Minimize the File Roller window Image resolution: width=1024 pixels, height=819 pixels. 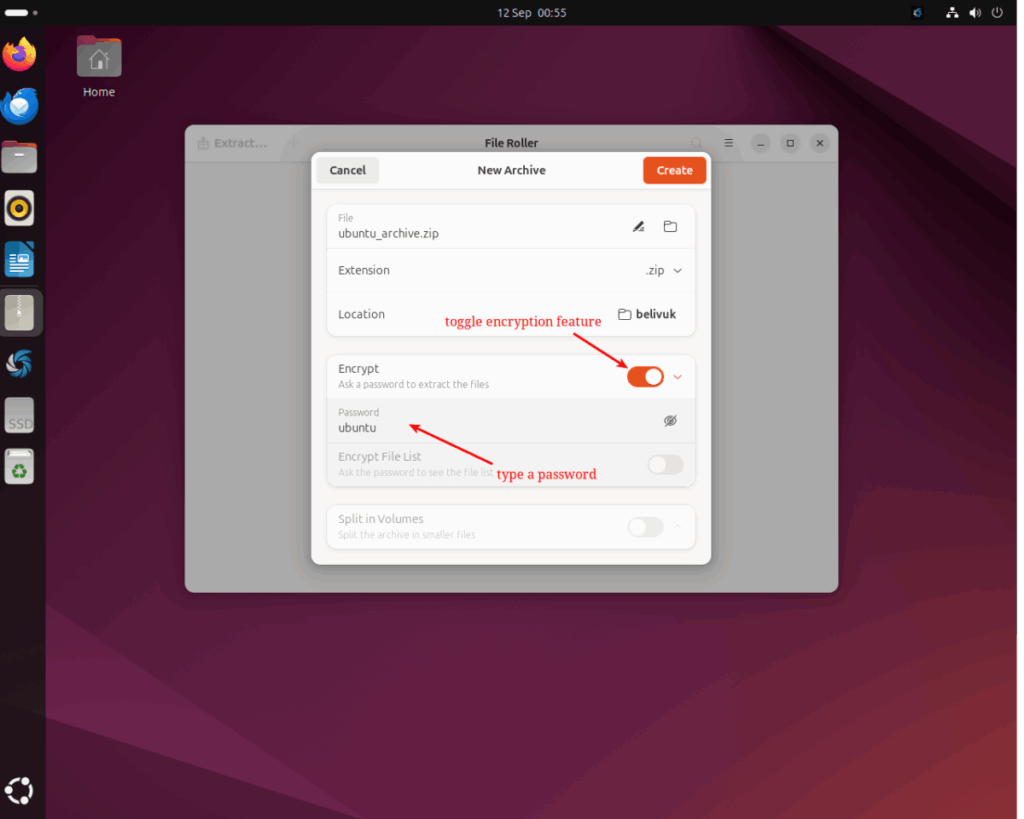(x=760, y=143)
